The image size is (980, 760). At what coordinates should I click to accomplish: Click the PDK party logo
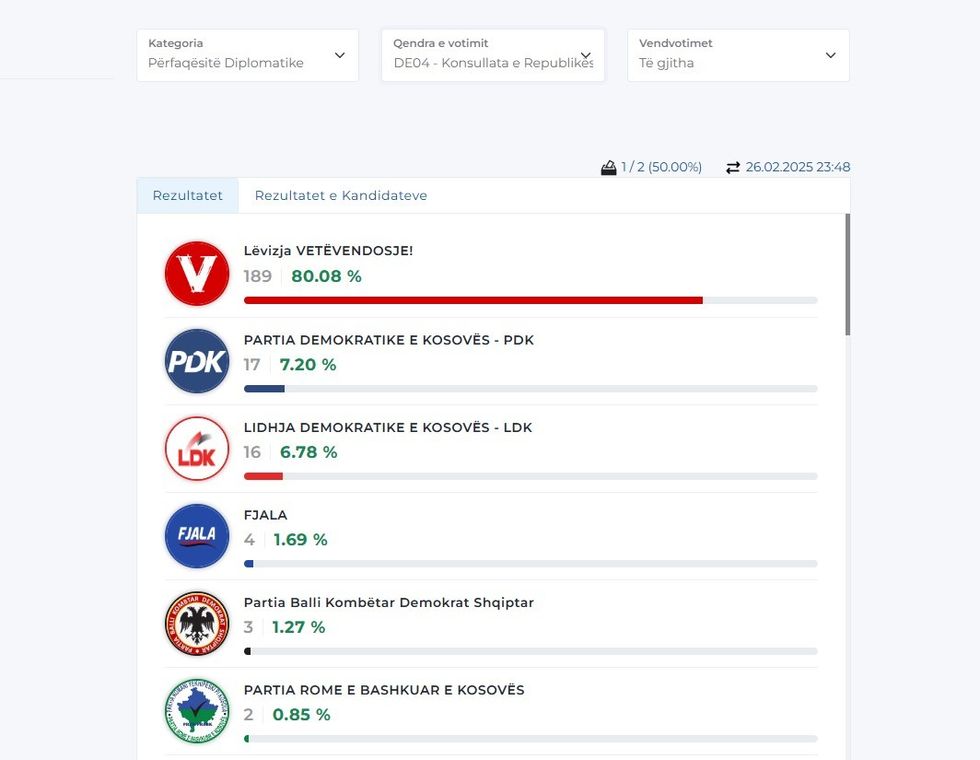pos(197,361)
